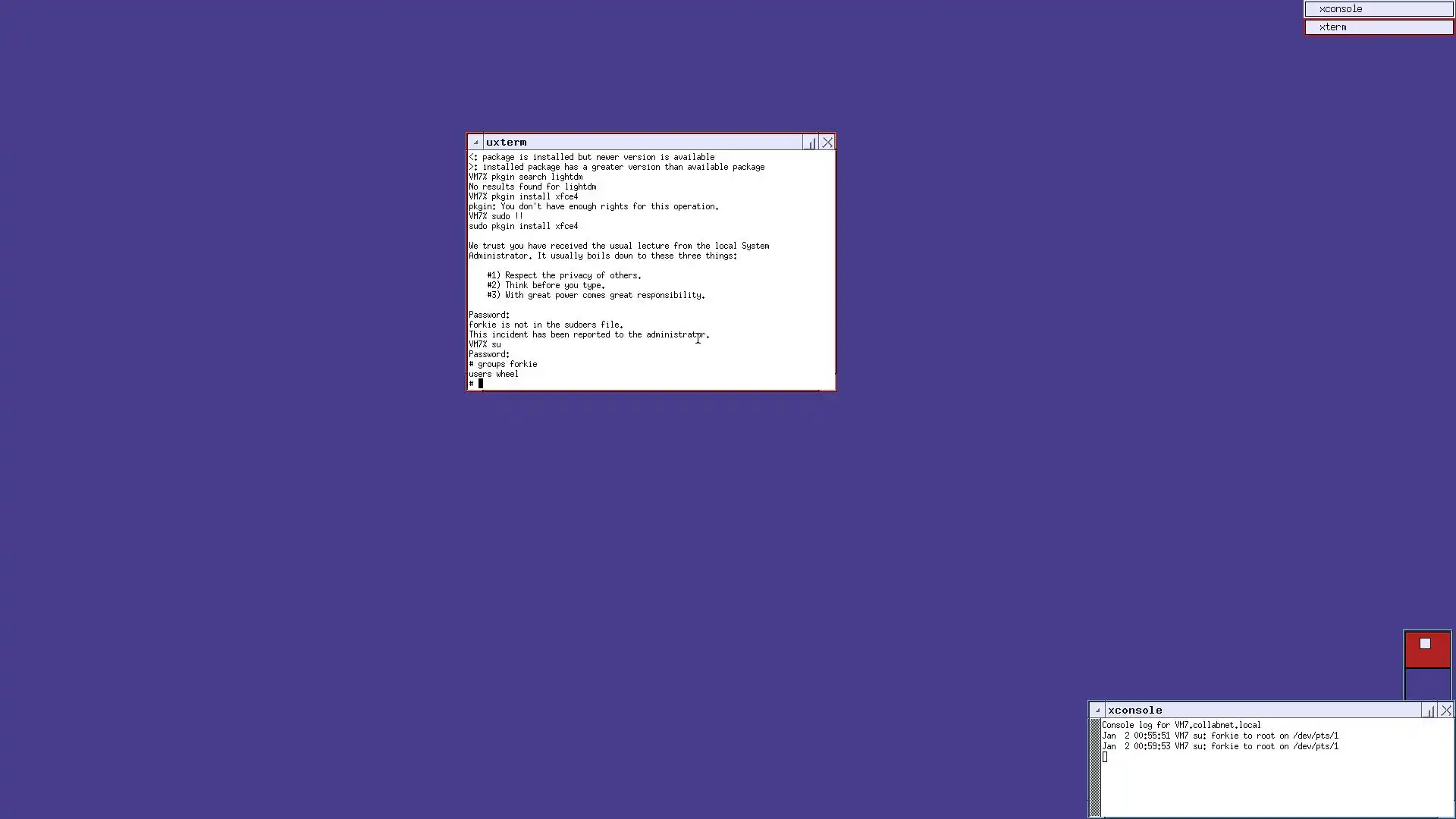Switch to the red active pager desktop
Viewport: 1456px width, 819px height.
(1427, 657)
